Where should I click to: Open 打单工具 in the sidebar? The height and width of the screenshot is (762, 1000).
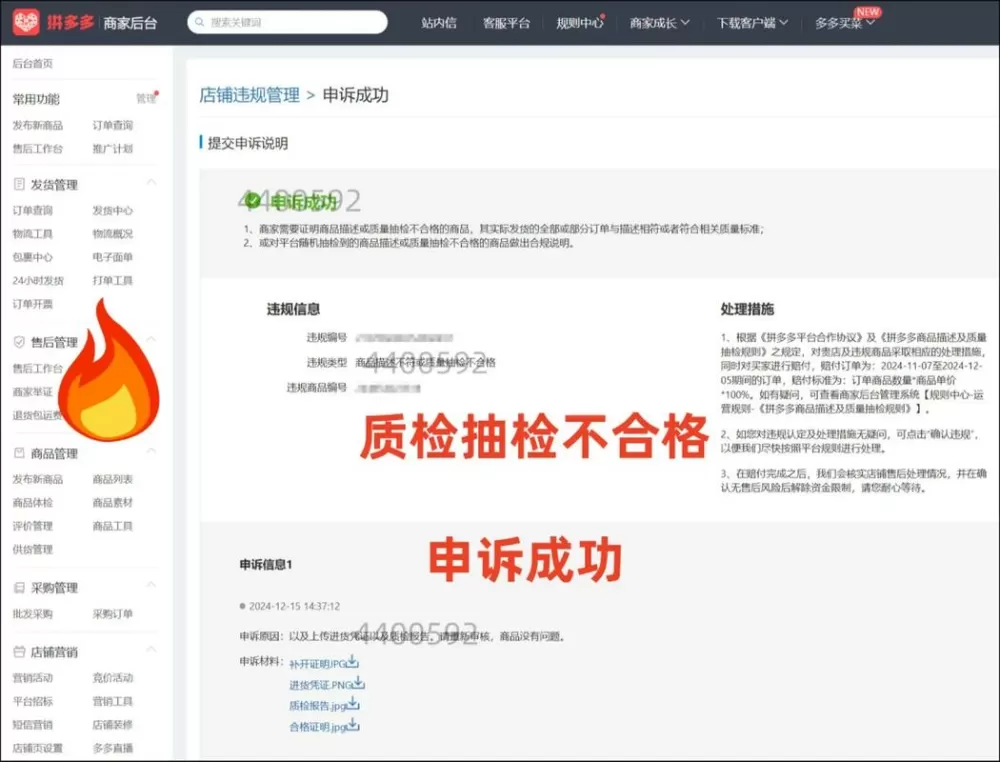(113, 281)
